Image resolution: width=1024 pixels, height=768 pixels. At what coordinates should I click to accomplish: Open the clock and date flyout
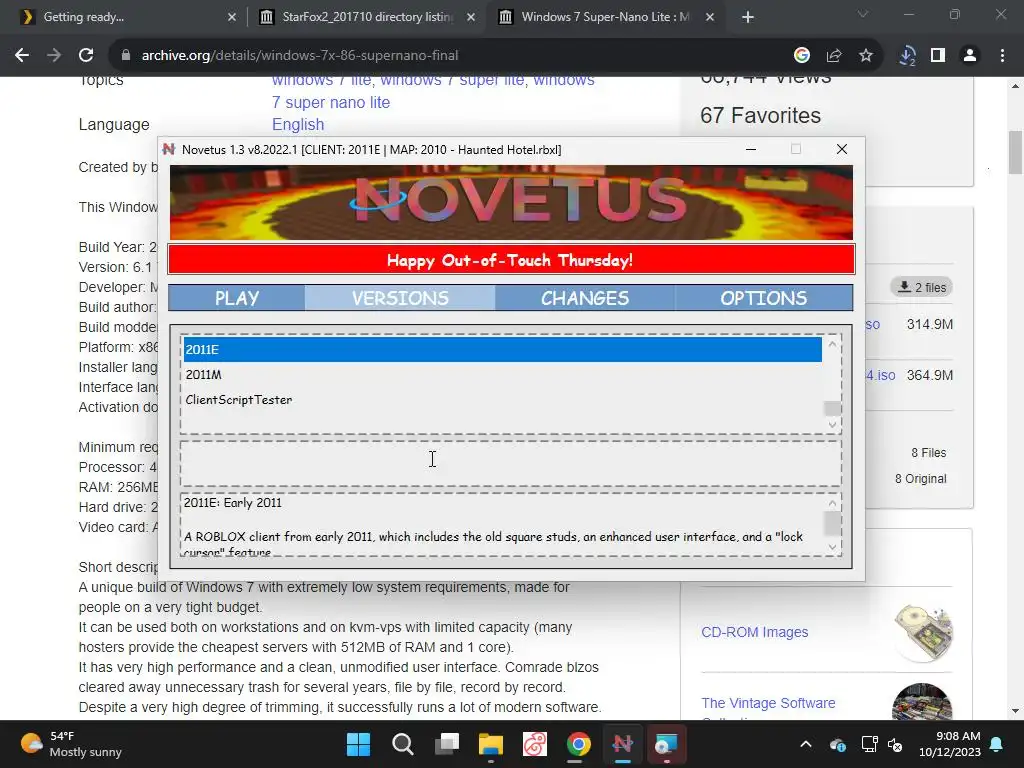(x=950, y=744)
